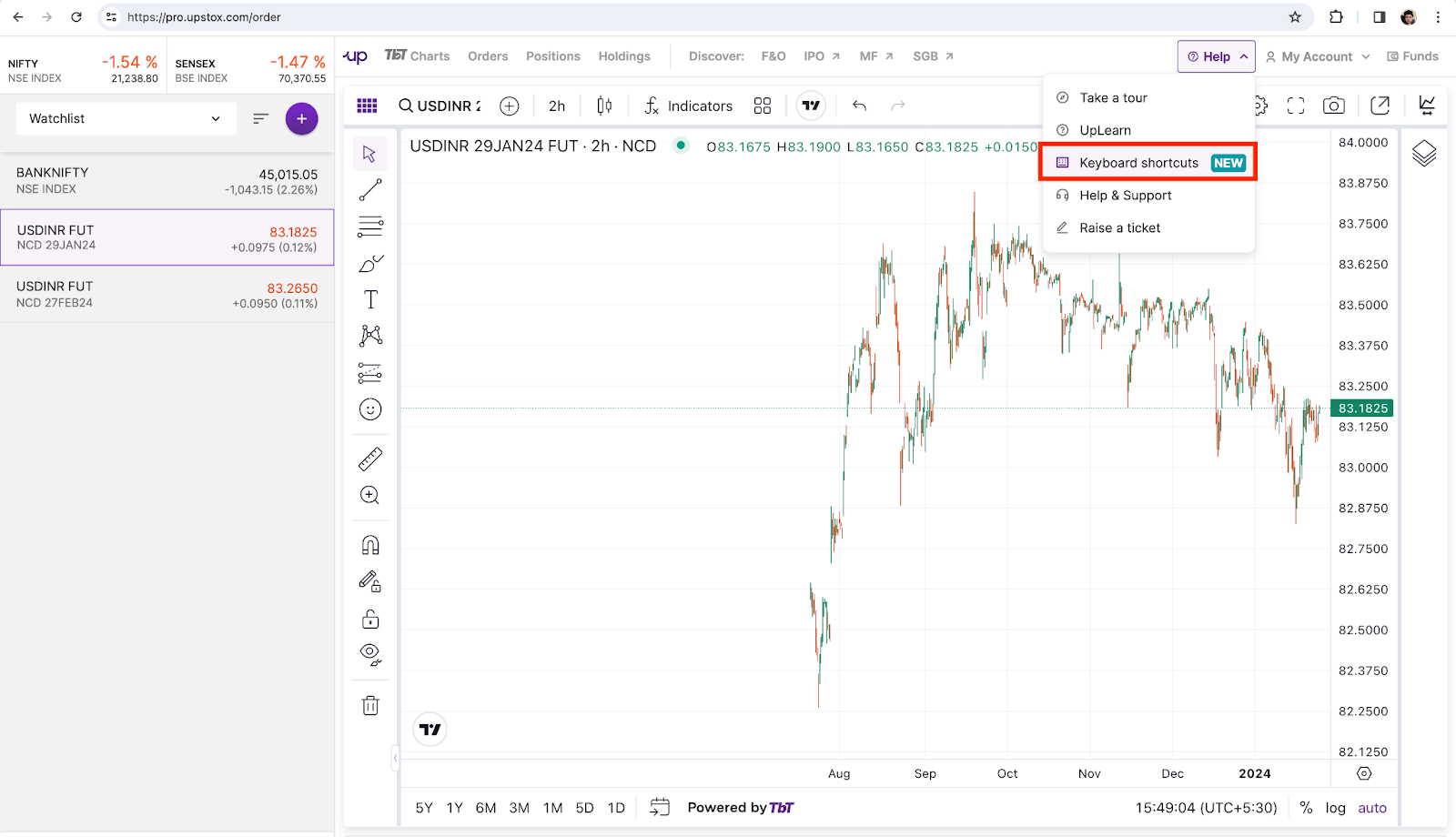1456x837 pixels.
Task: Open the IPO external link
Action: coord(822,56)
